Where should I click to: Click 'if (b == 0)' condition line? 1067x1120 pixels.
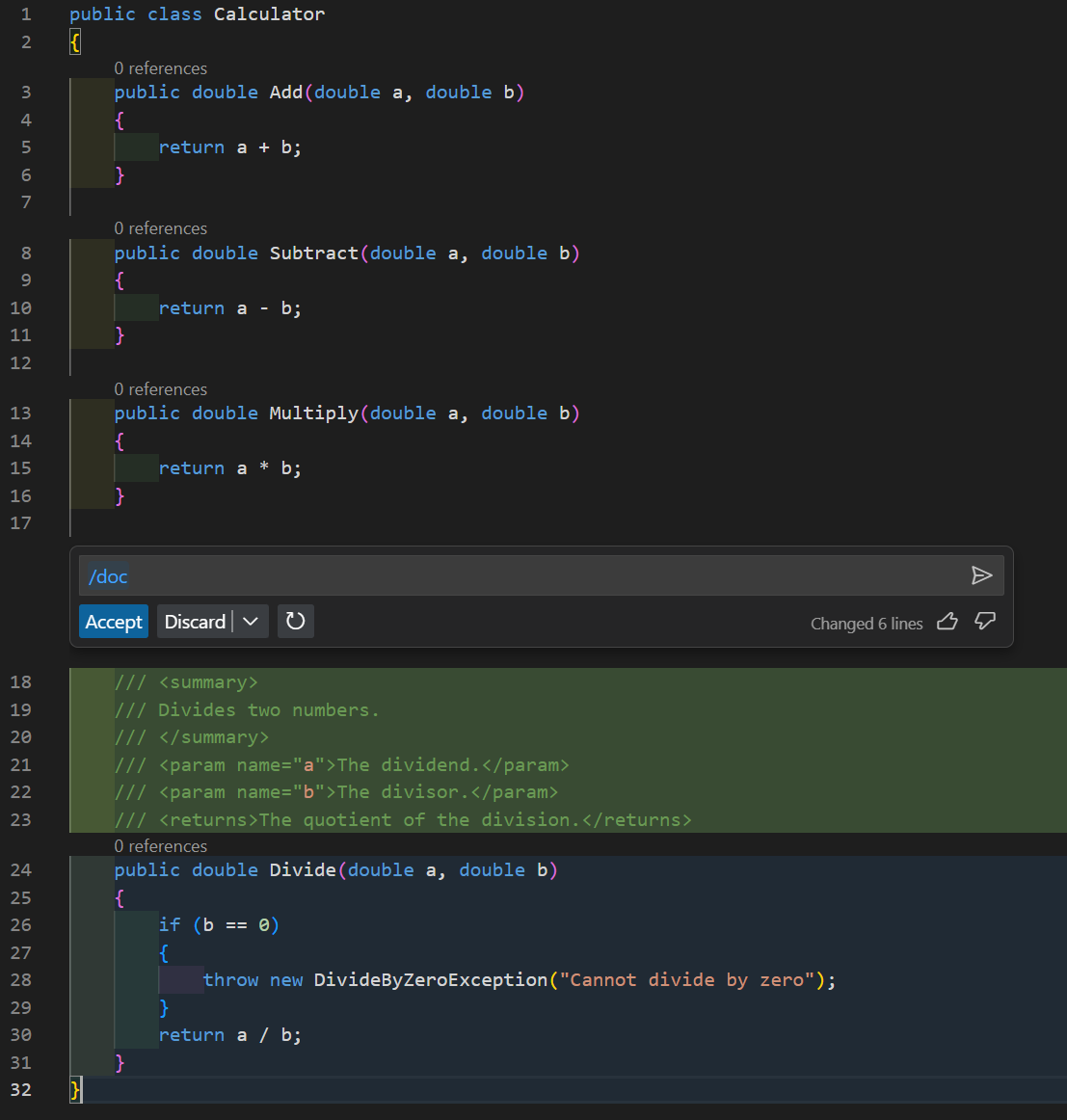coord(219,925)
